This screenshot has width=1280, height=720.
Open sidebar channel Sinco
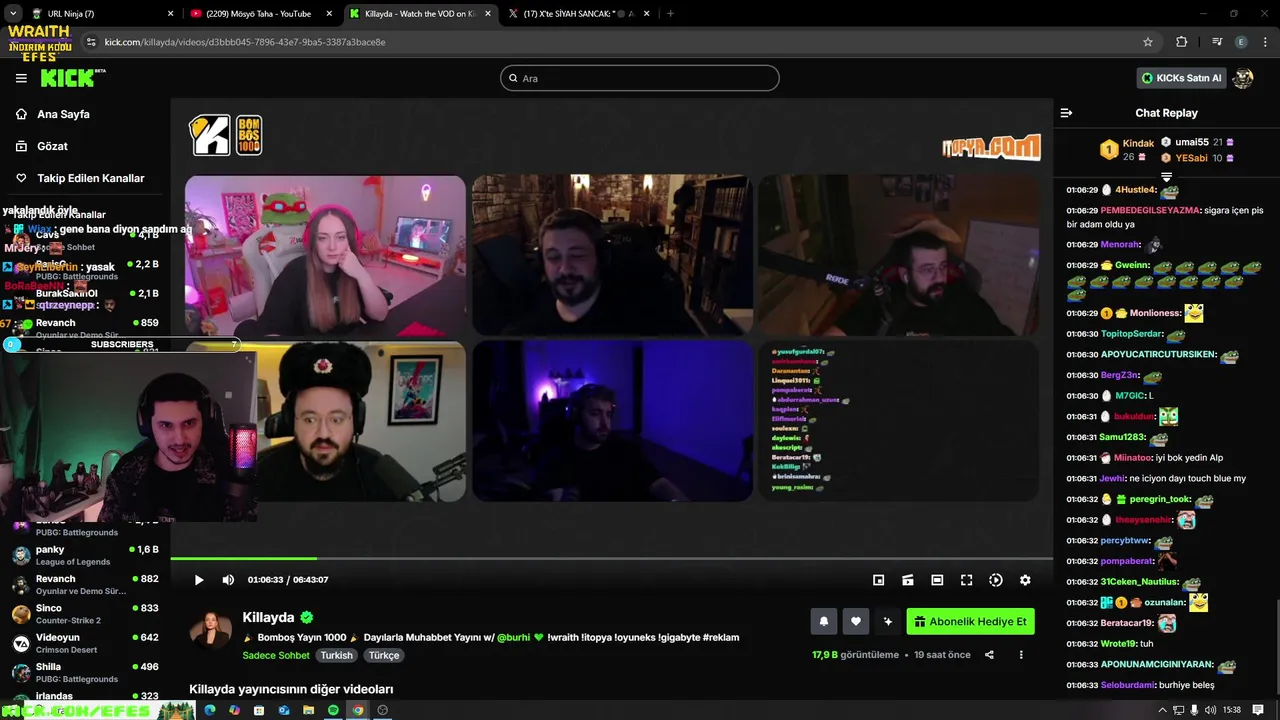[x=85, y=614]
